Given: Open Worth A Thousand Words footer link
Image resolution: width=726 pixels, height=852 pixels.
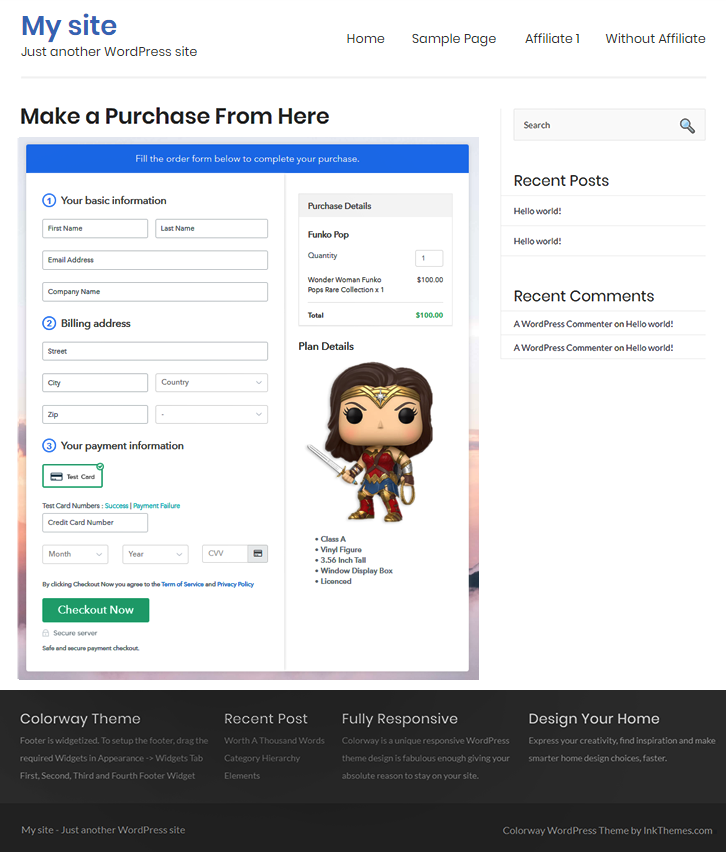Looking at the screenshot, I should 274,741.
